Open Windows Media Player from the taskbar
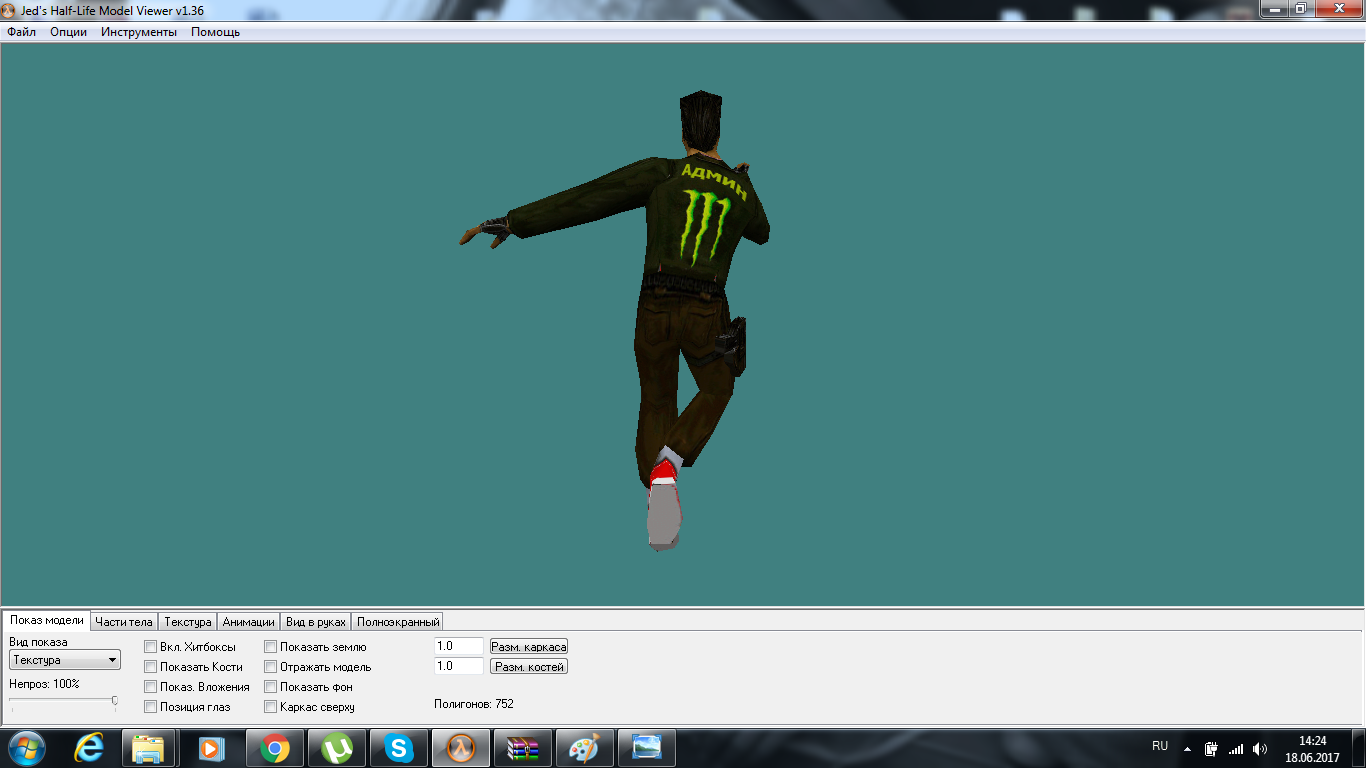The height and width of the screenshot is (768, 1366). [x=211, y=748]
